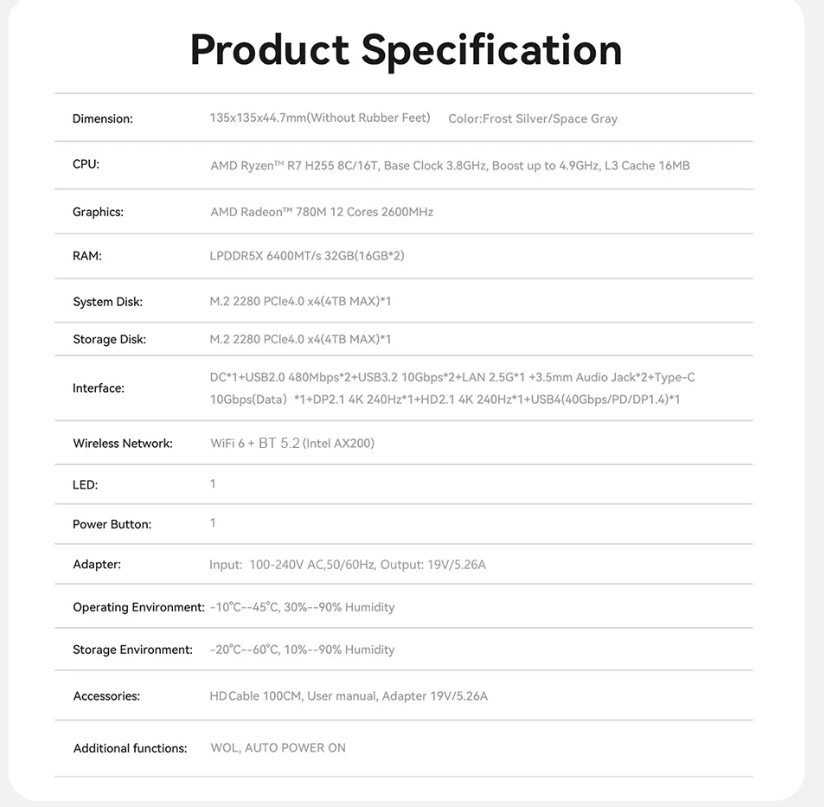This screenshot has height=807, width=824.
Task: Click the WOL, AUTO POWER ON text
Action: [x=278, y=748]
